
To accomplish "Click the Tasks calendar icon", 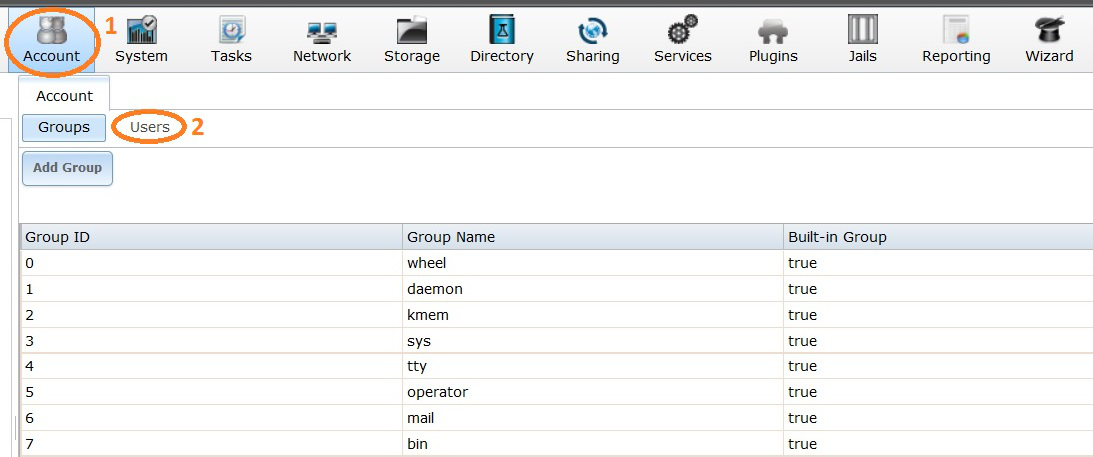I will pyautogui.click(x=231, y=30).
